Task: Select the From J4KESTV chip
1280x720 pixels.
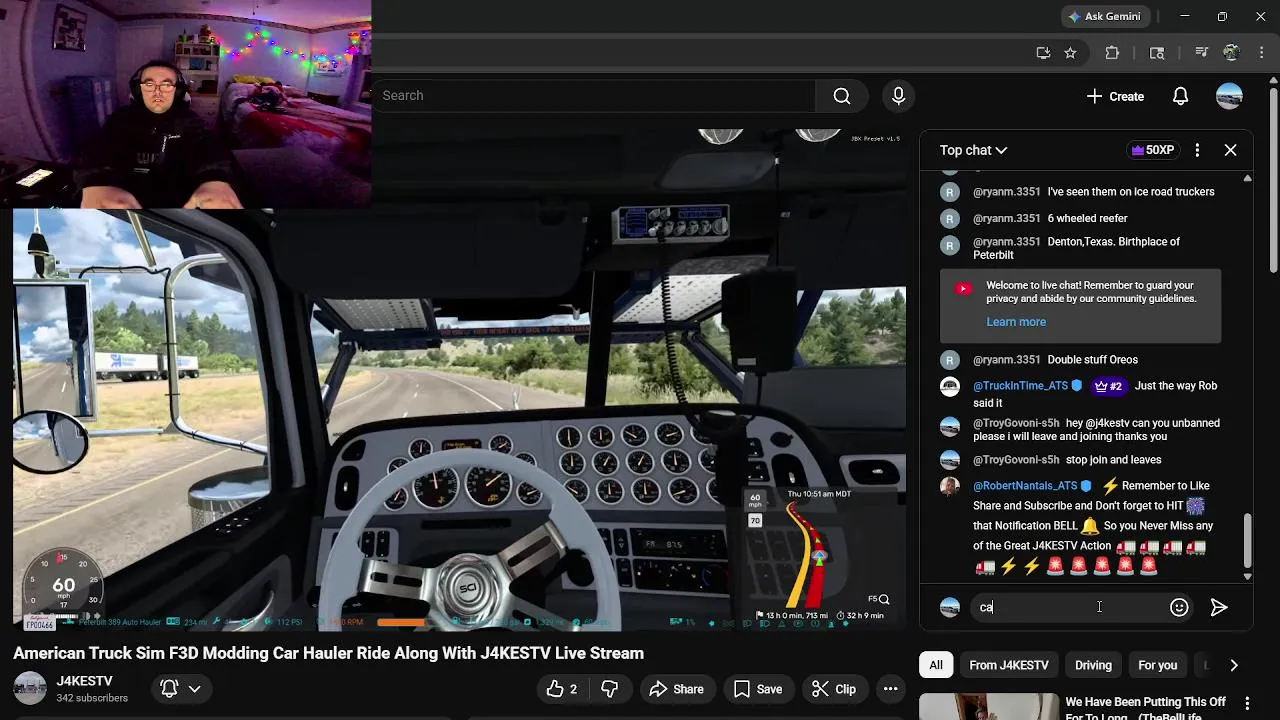Action: 1009,665
